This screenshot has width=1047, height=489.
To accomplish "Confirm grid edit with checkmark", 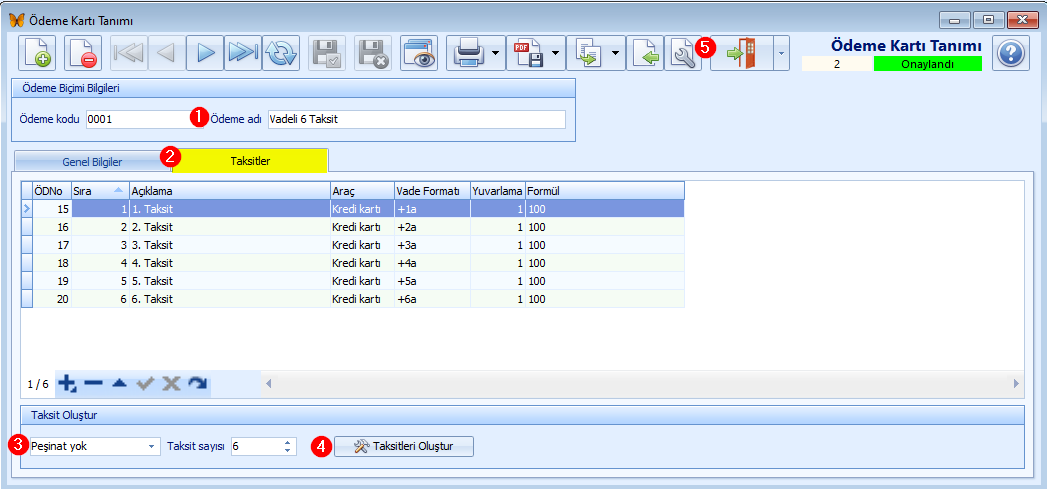I will click(145, 383).
